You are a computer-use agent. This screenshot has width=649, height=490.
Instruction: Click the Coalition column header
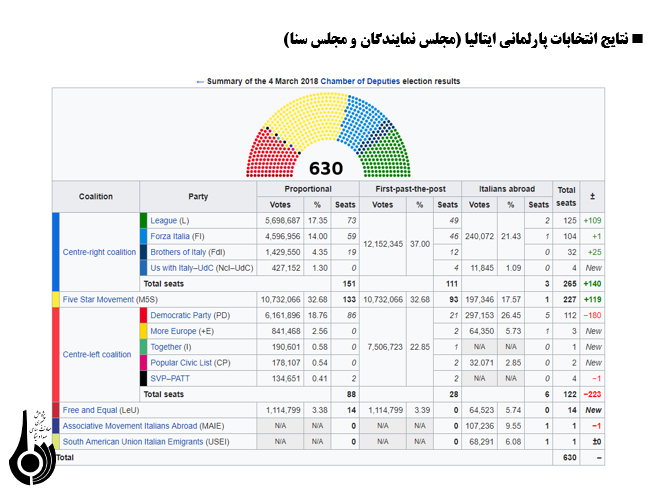pyautogui.click(x=96, y=197)
